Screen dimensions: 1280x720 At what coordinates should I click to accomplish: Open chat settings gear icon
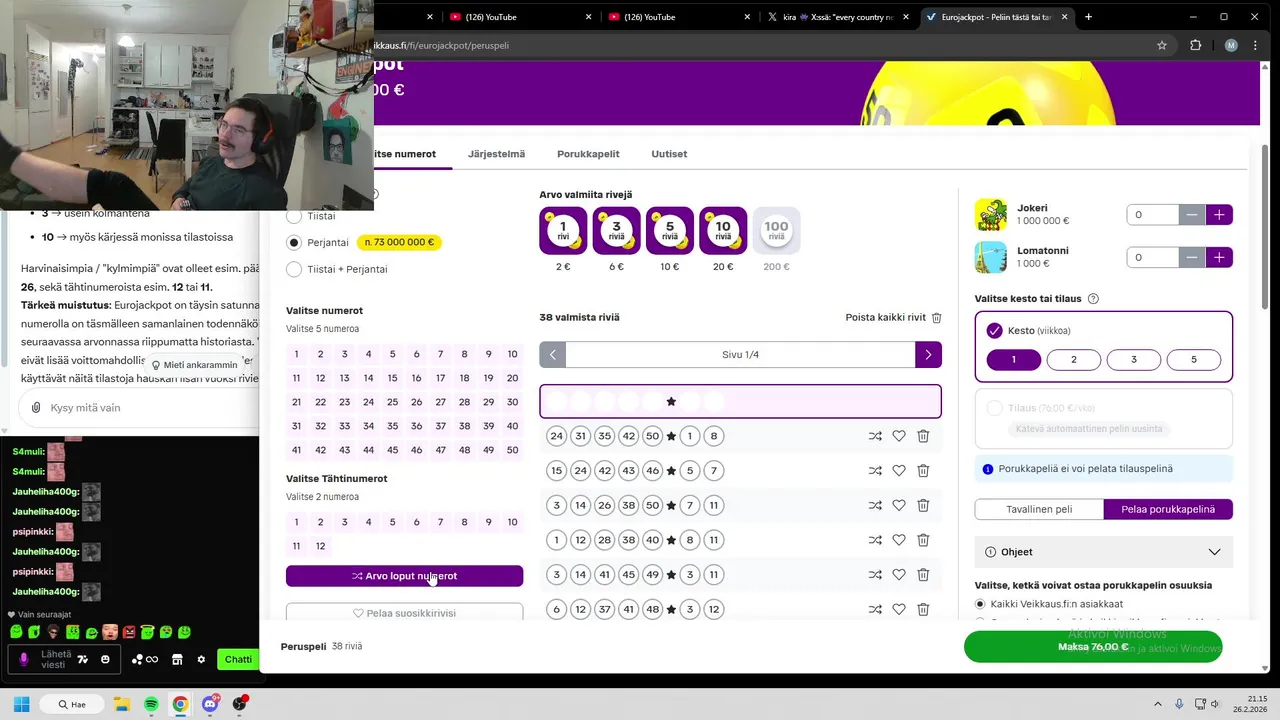pos(201,660)
